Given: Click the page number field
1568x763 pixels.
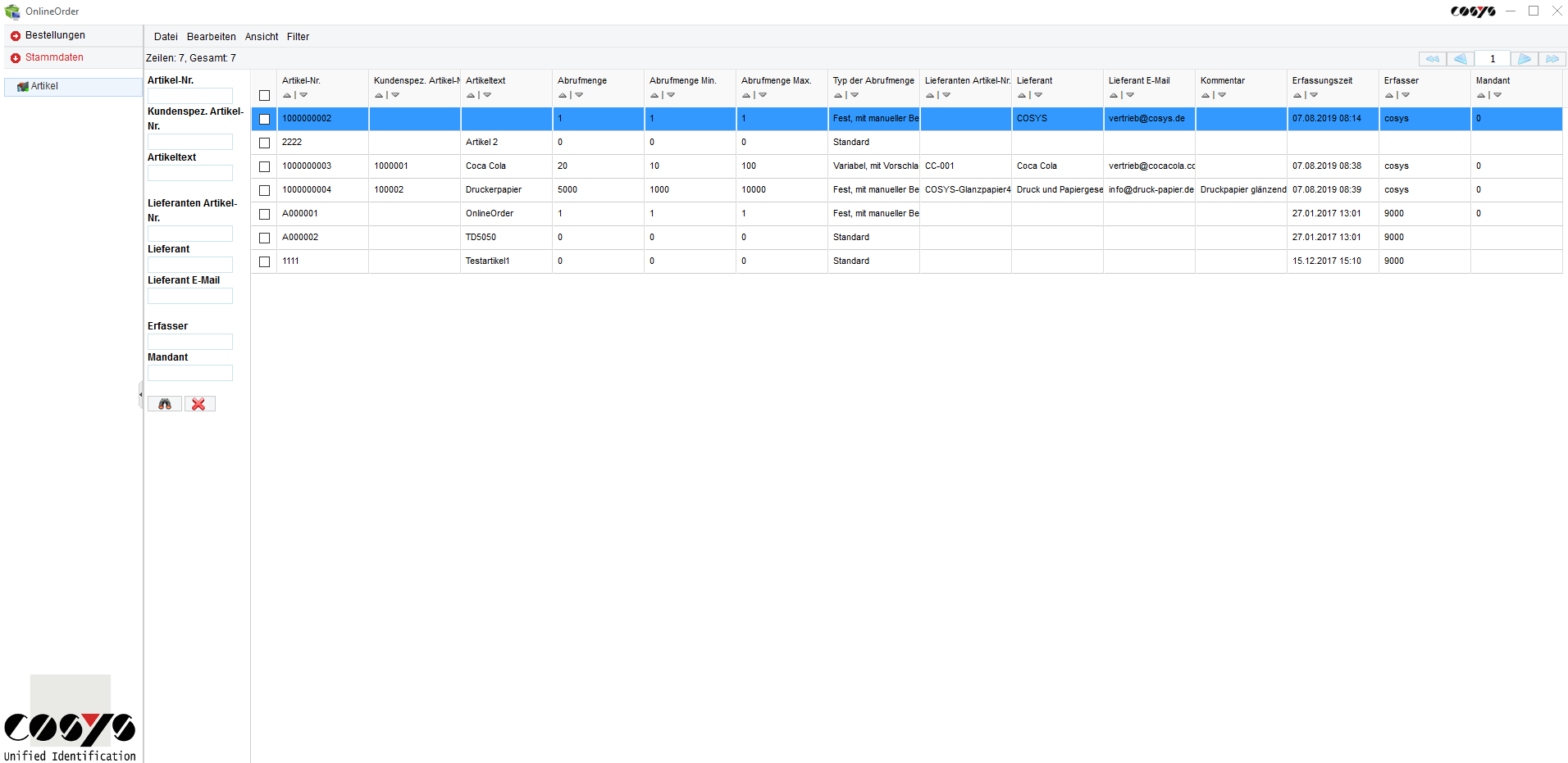Looking at the screenshot, I should click(x=1492, y=59).
